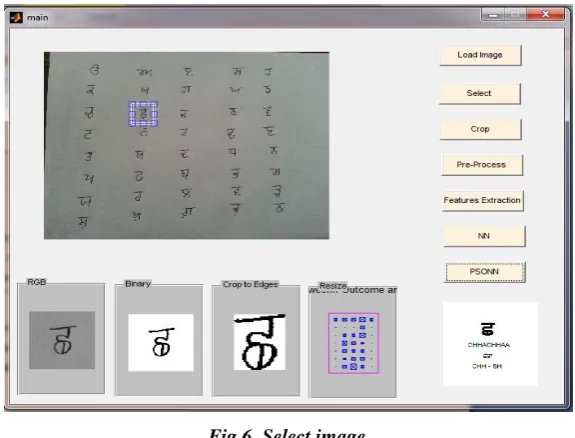Click the Crop to Edges label
This screenshot has height=438, width=575.
pyautogui.click(x=250, y=284)
